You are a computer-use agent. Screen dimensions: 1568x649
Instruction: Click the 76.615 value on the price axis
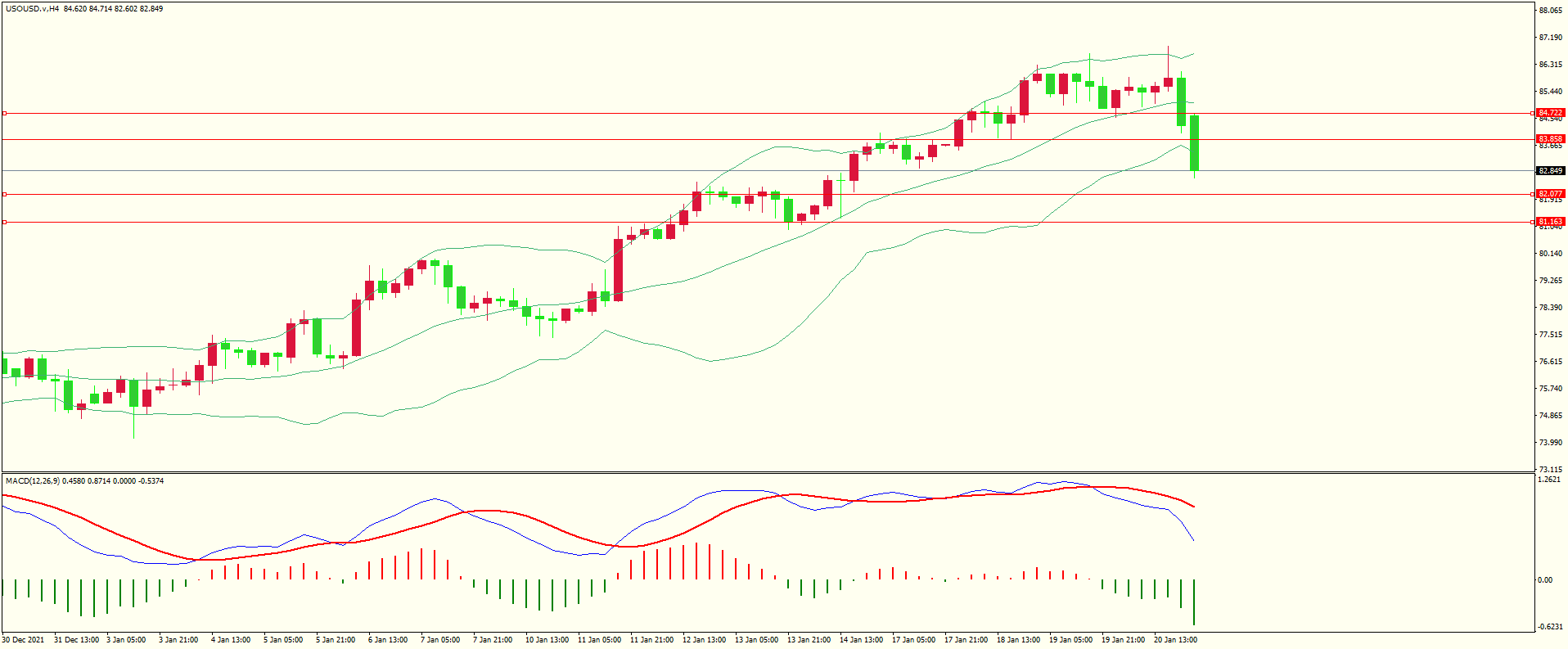pos(1551,362)
